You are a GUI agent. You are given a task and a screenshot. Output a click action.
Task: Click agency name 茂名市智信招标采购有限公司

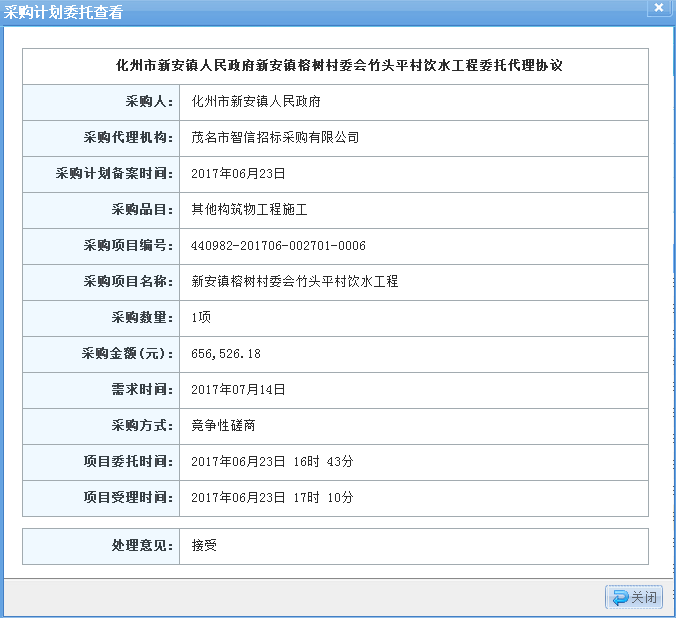pyautogui.click(x=275, y=138)
